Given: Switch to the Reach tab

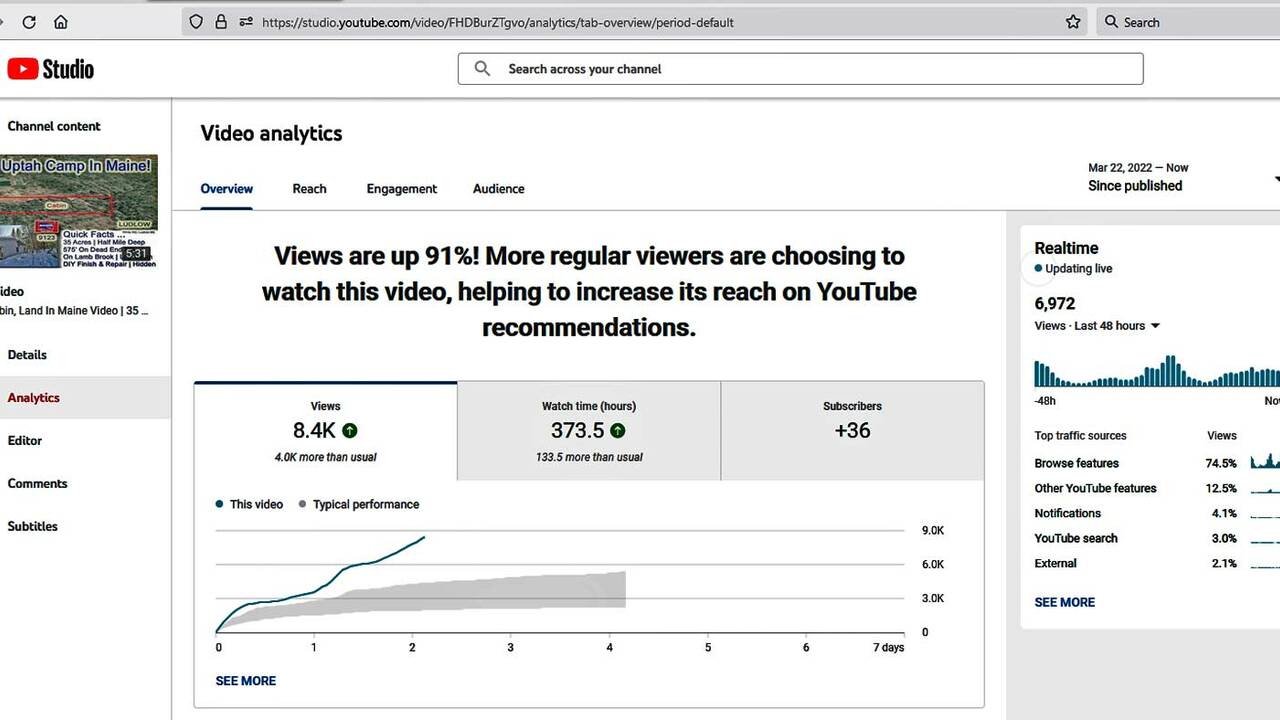Looking at the screenshot, I should 310,189.
